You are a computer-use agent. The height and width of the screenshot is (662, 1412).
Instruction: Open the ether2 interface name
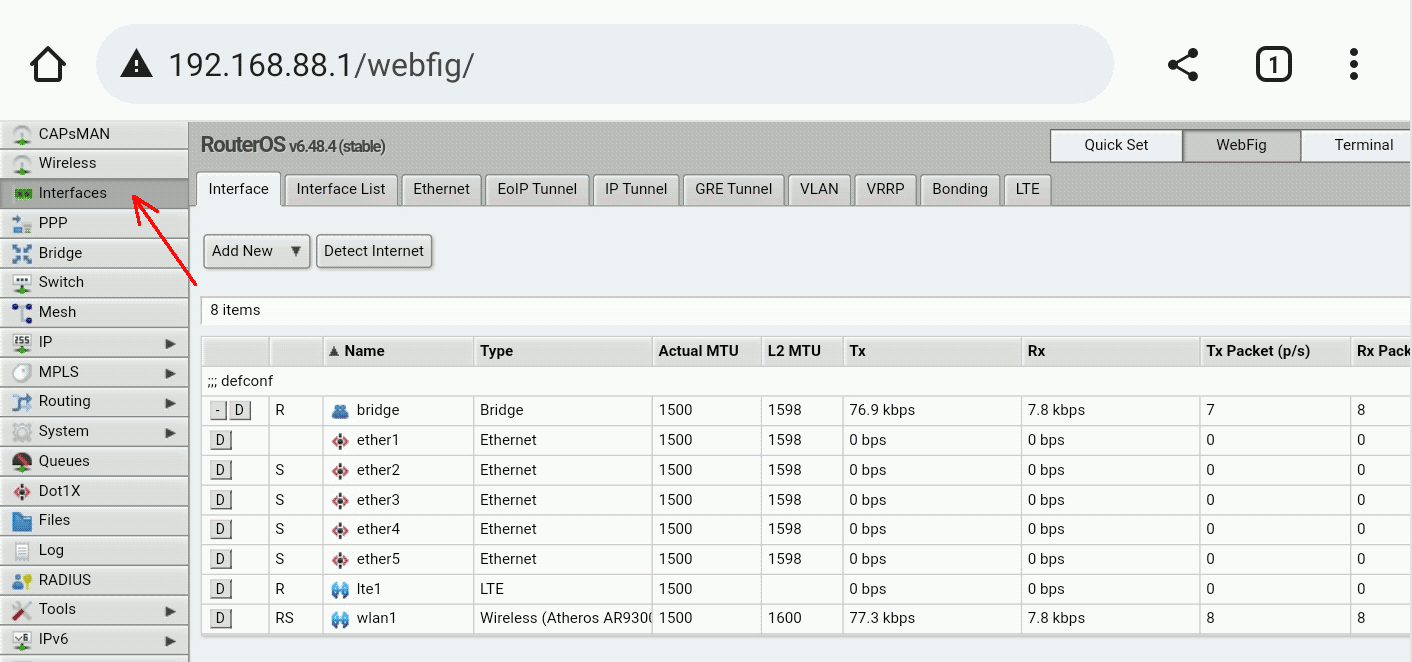click(378, 470)
